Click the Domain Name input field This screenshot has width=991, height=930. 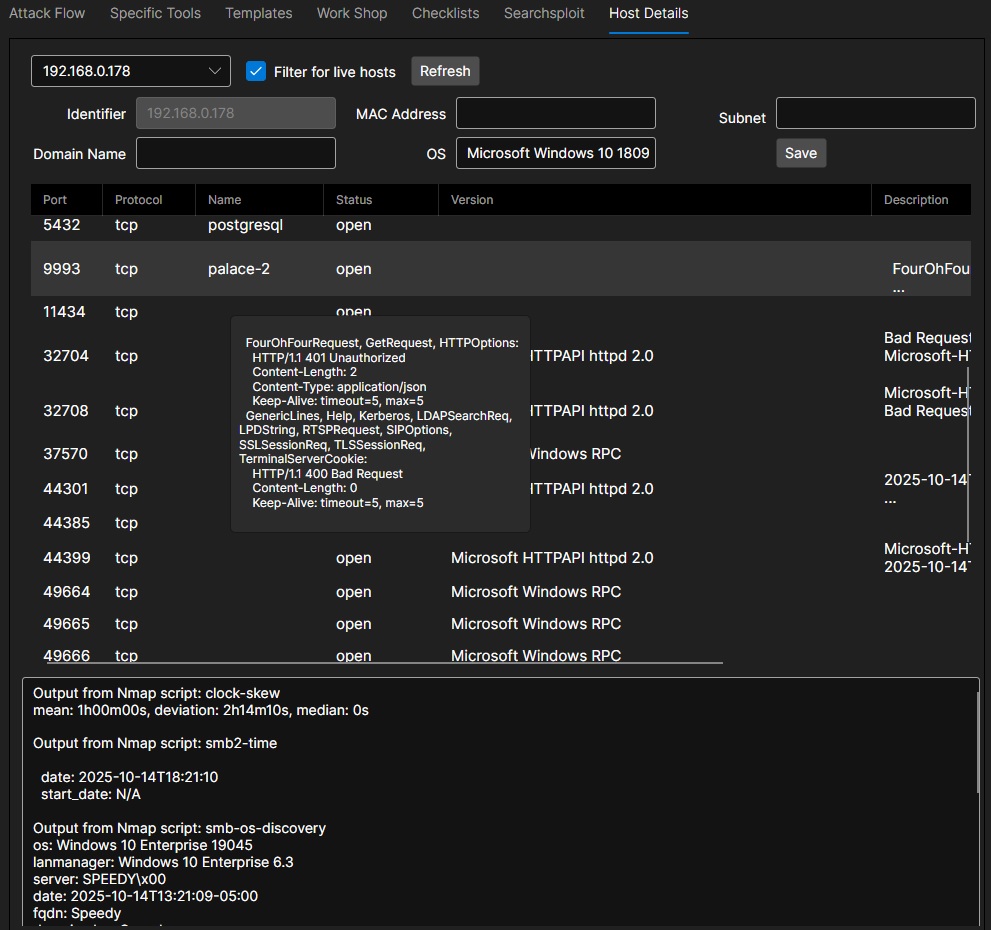(x=235, y=152)
